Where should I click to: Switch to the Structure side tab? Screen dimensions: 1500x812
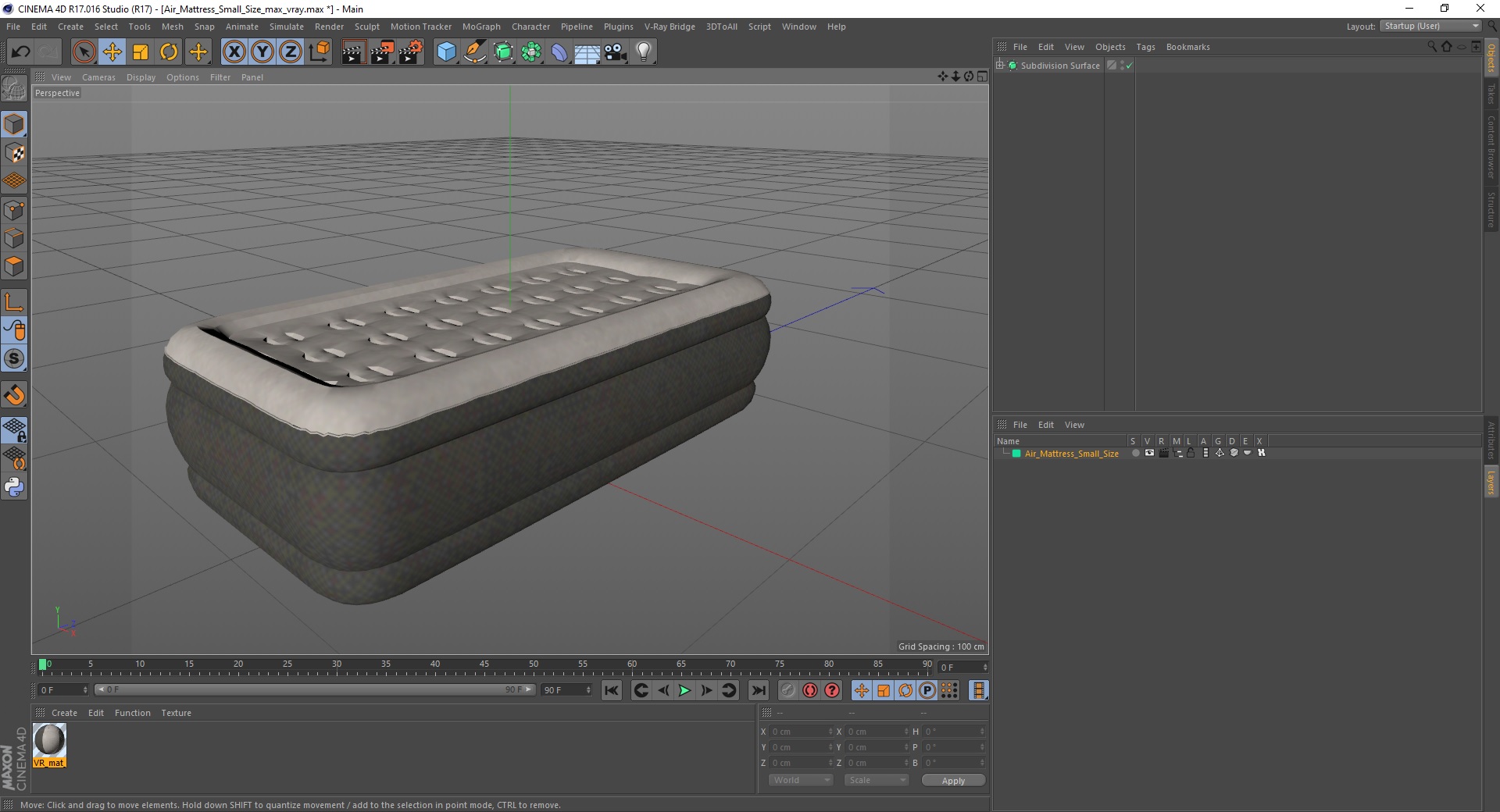tap(1491, 208)
